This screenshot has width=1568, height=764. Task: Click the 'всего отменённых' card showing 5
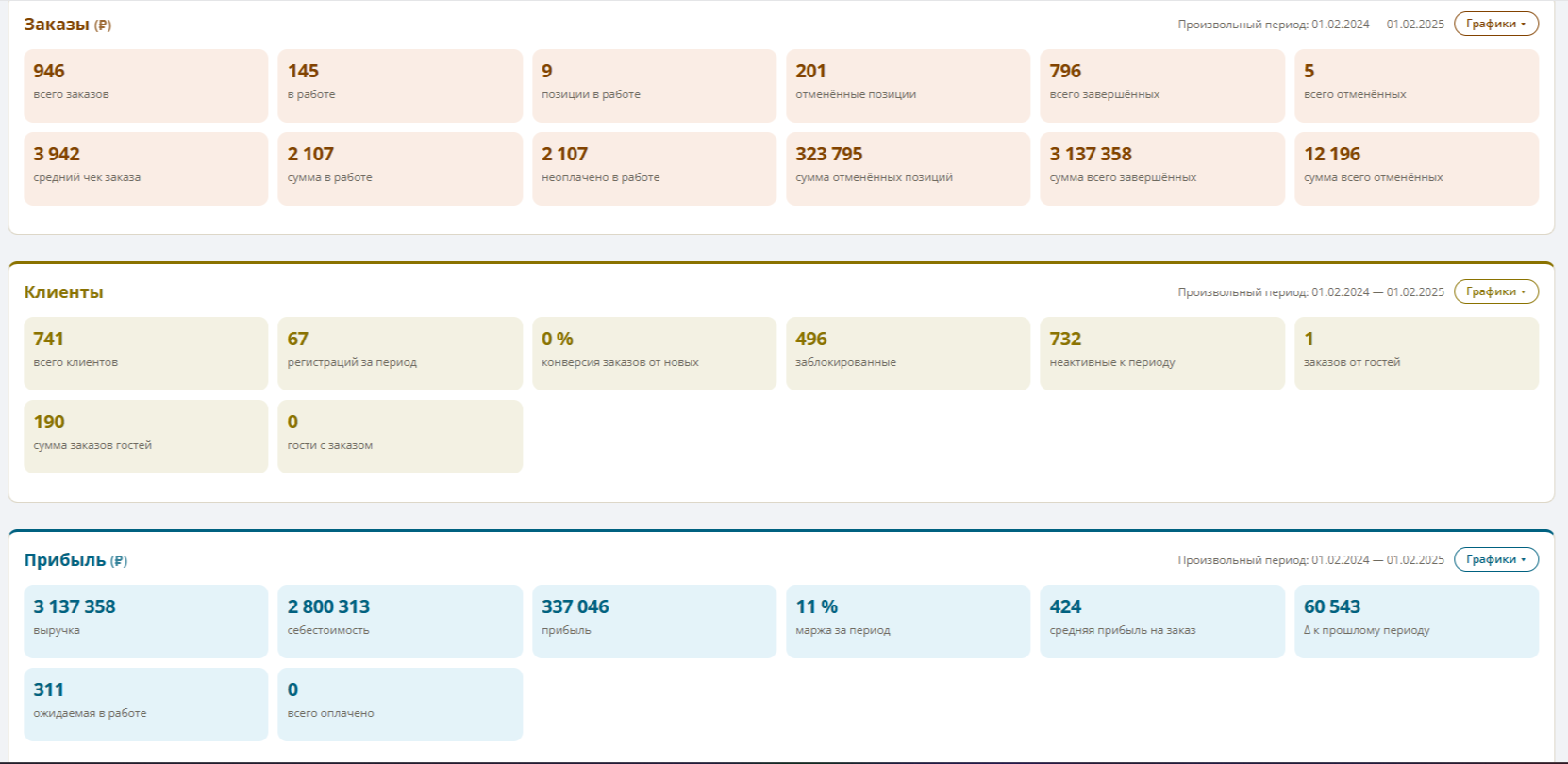tap(1417, 86)
